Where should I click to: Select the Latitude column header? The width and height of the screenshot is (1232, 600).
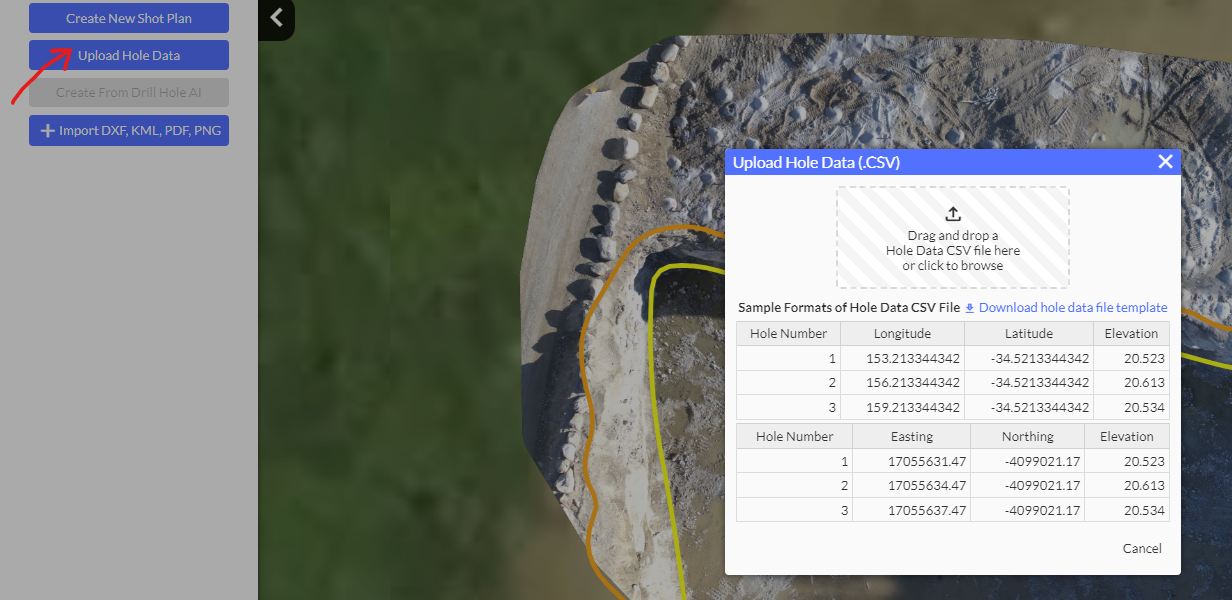click(1028, 334)
